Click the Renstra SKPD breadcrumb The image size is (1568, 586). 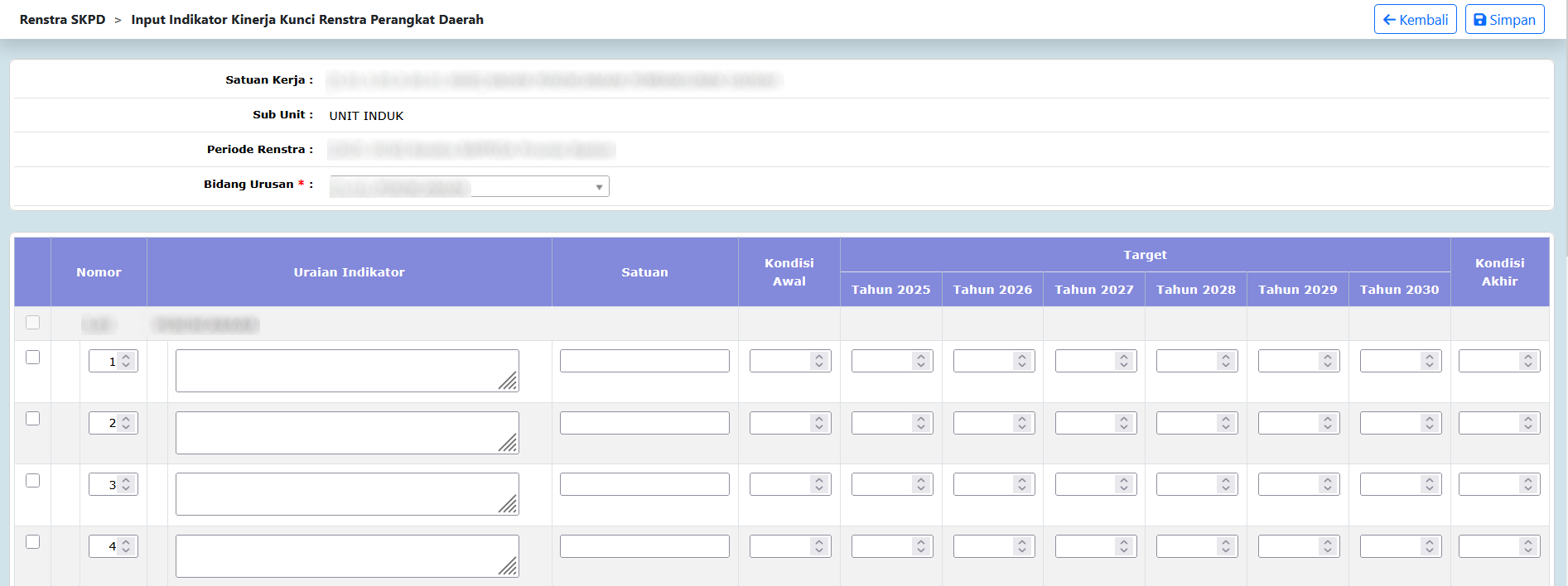point(62,20)
